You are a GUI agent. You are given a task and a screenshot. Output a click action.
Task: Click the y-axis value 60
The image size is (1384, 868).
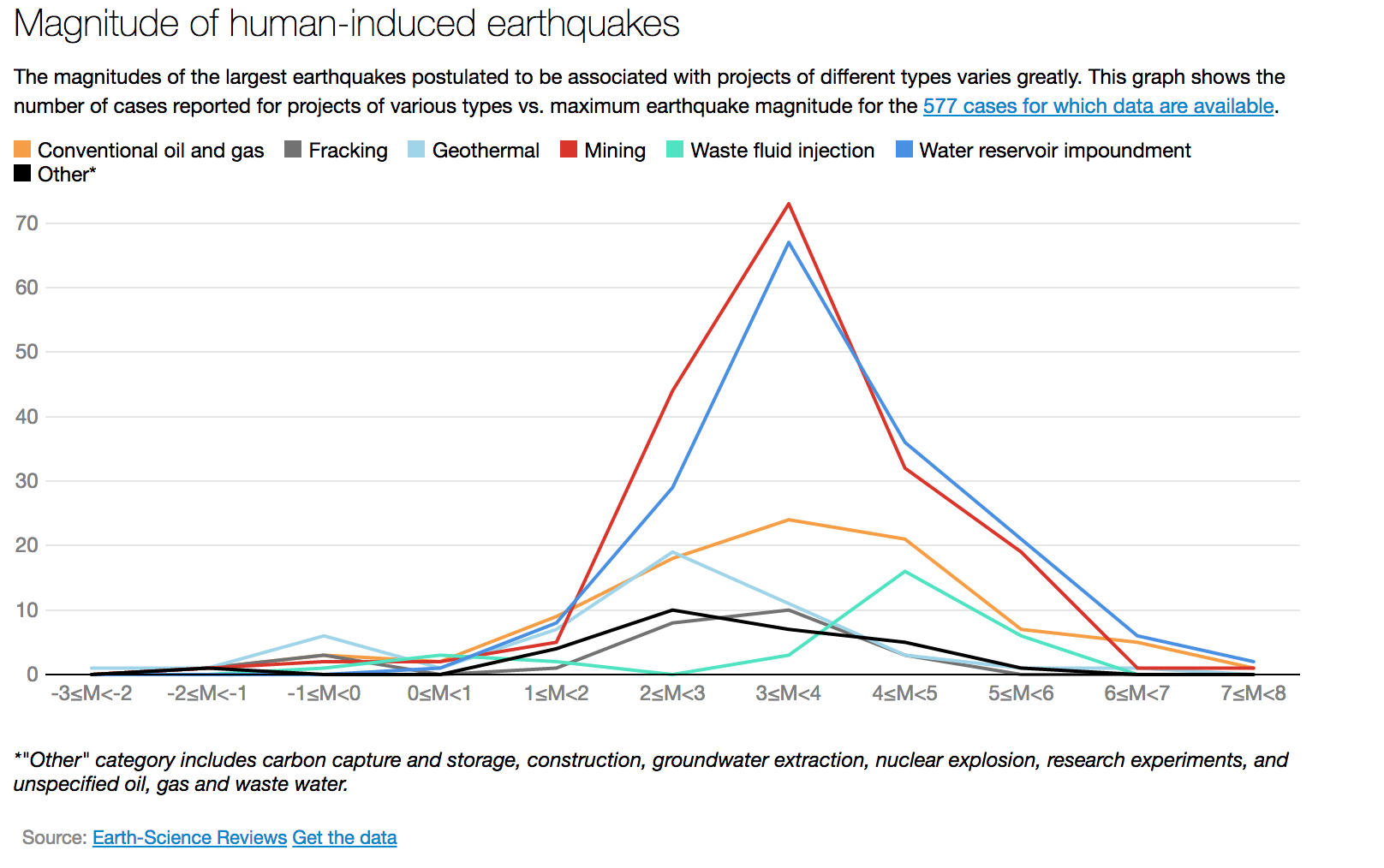(27, 288)
